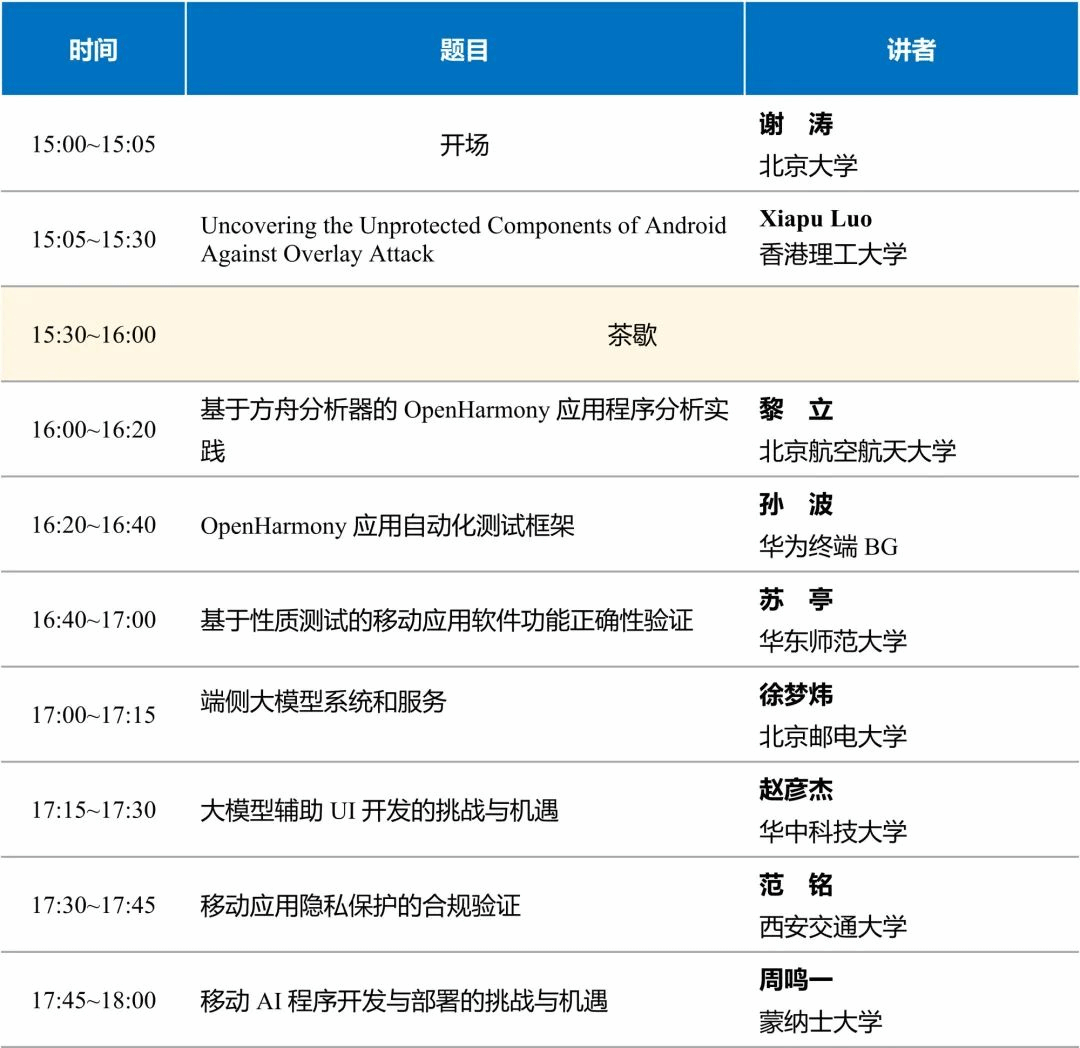Click affiliation 华为终端 BG
The height and width of the screenshot is (1048, 1080).
pyautogui.click(x=828, y=546)
